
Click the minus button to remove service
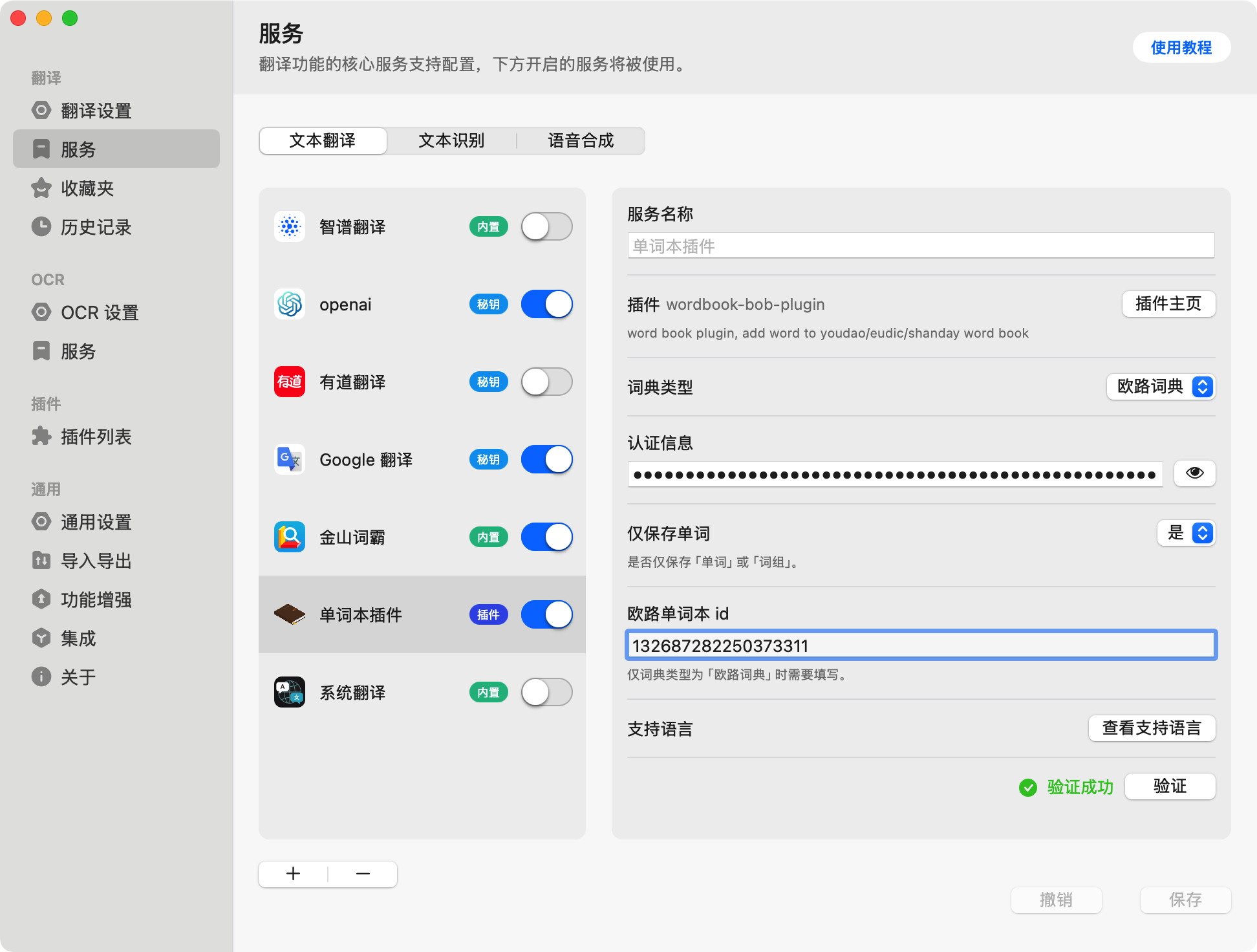click(363, 874)
